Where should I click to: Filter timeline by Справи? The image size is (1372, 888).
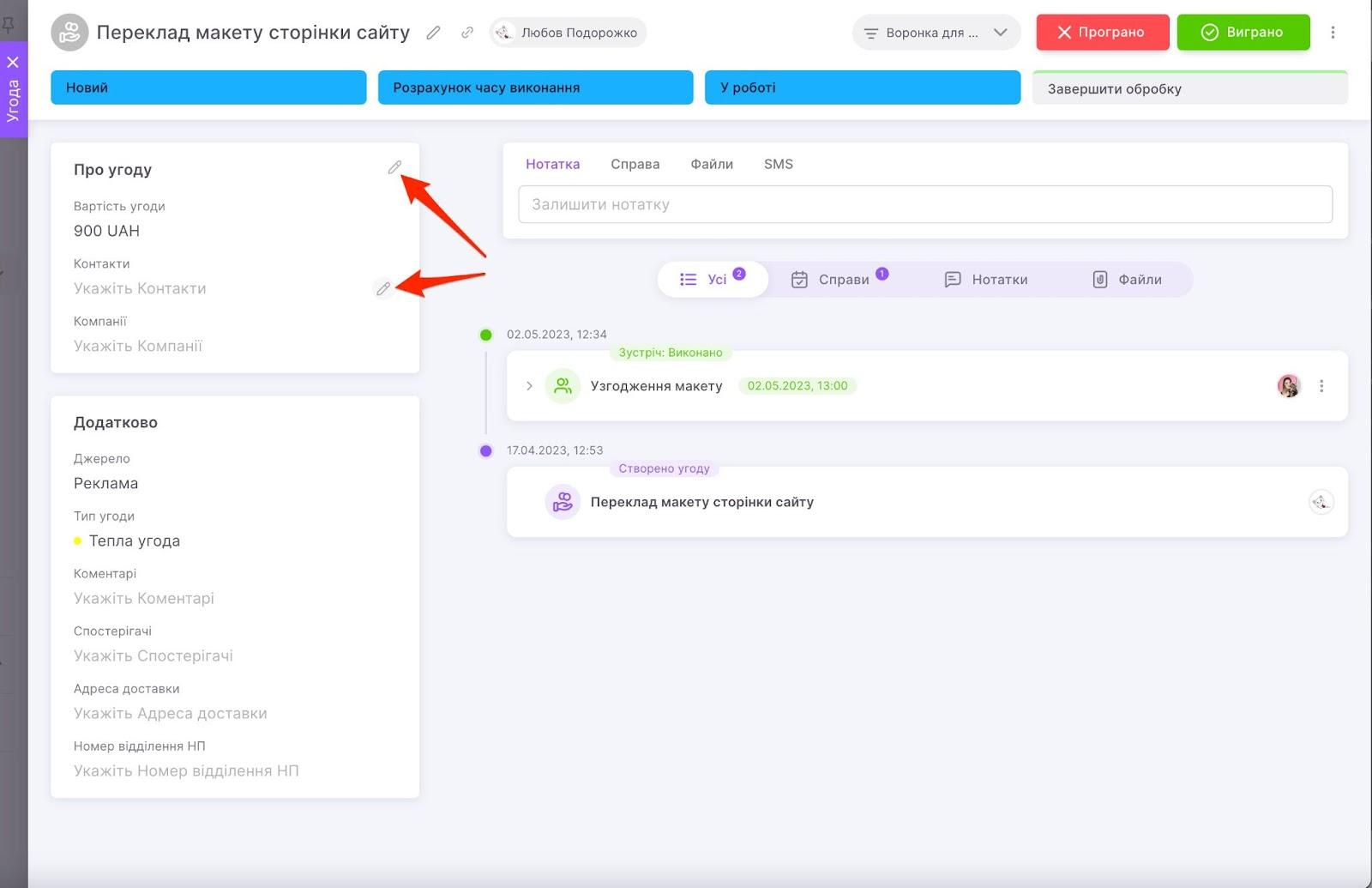pos(839,280)
